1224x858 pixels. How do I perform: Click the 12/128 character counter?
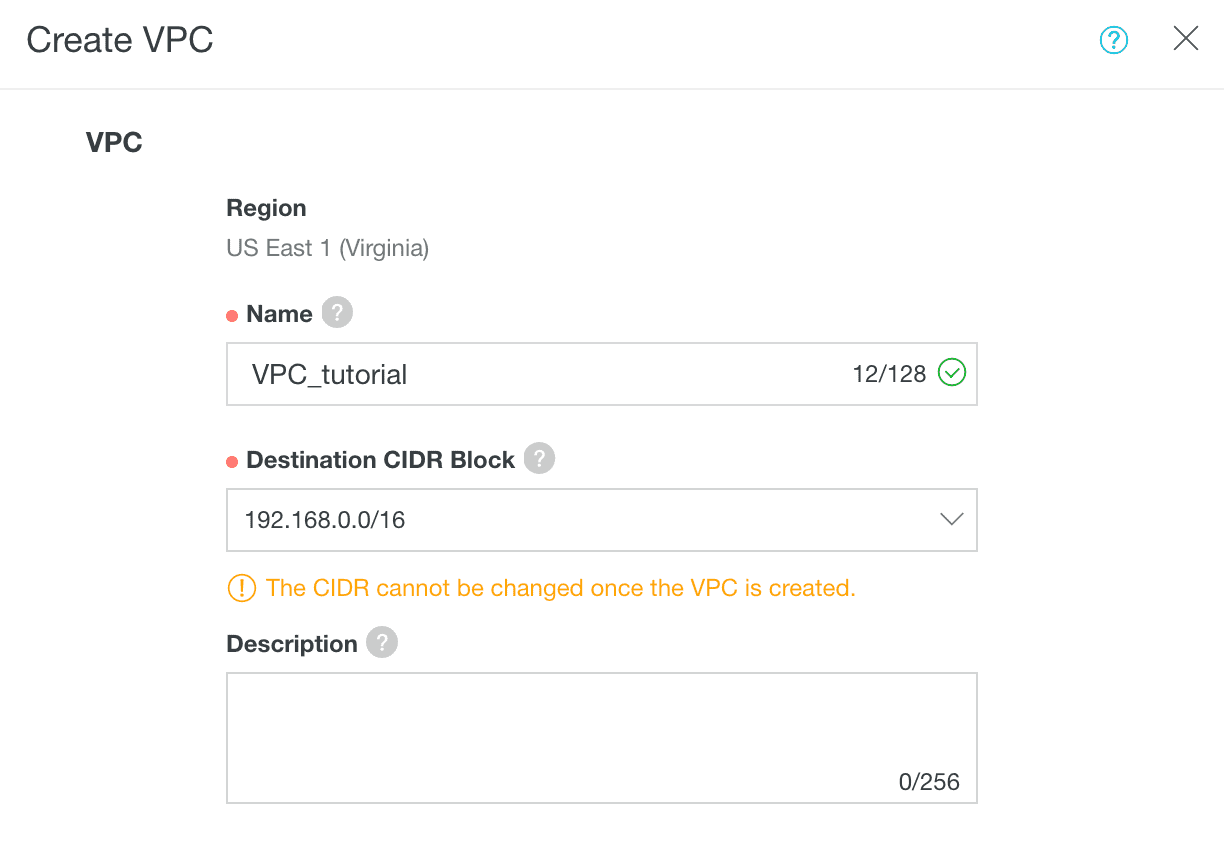pos(889,375)
